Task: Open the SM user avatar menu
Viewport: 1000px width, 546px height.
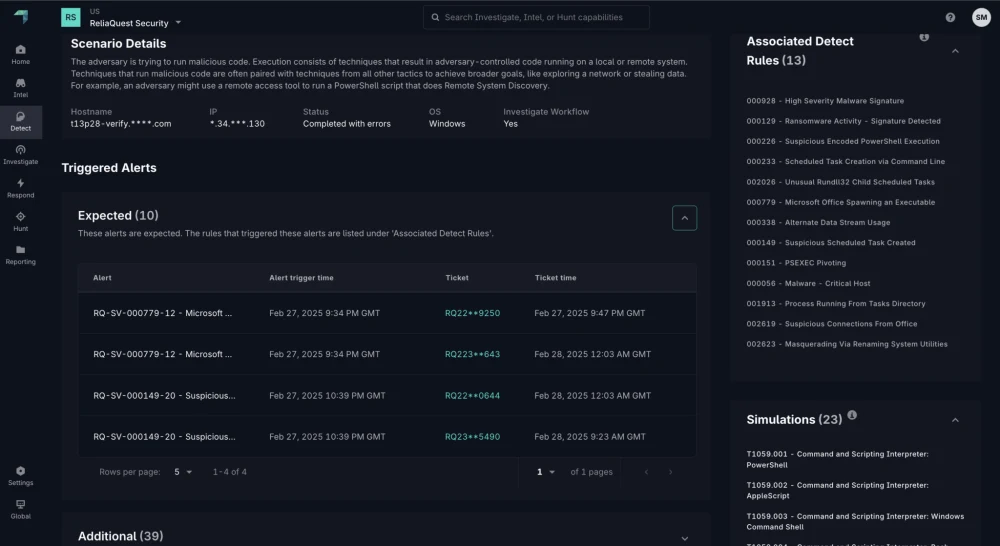Action: 981,17
